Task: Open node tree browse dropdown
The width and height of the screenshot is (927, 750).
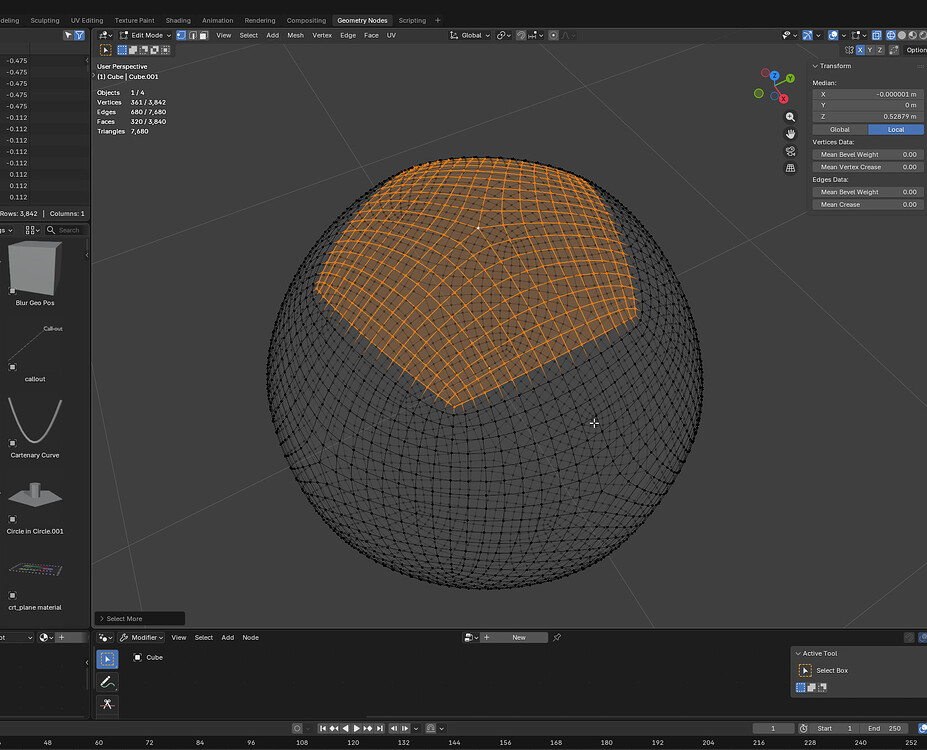Action: pyautogui.click(x=471, y=638)
